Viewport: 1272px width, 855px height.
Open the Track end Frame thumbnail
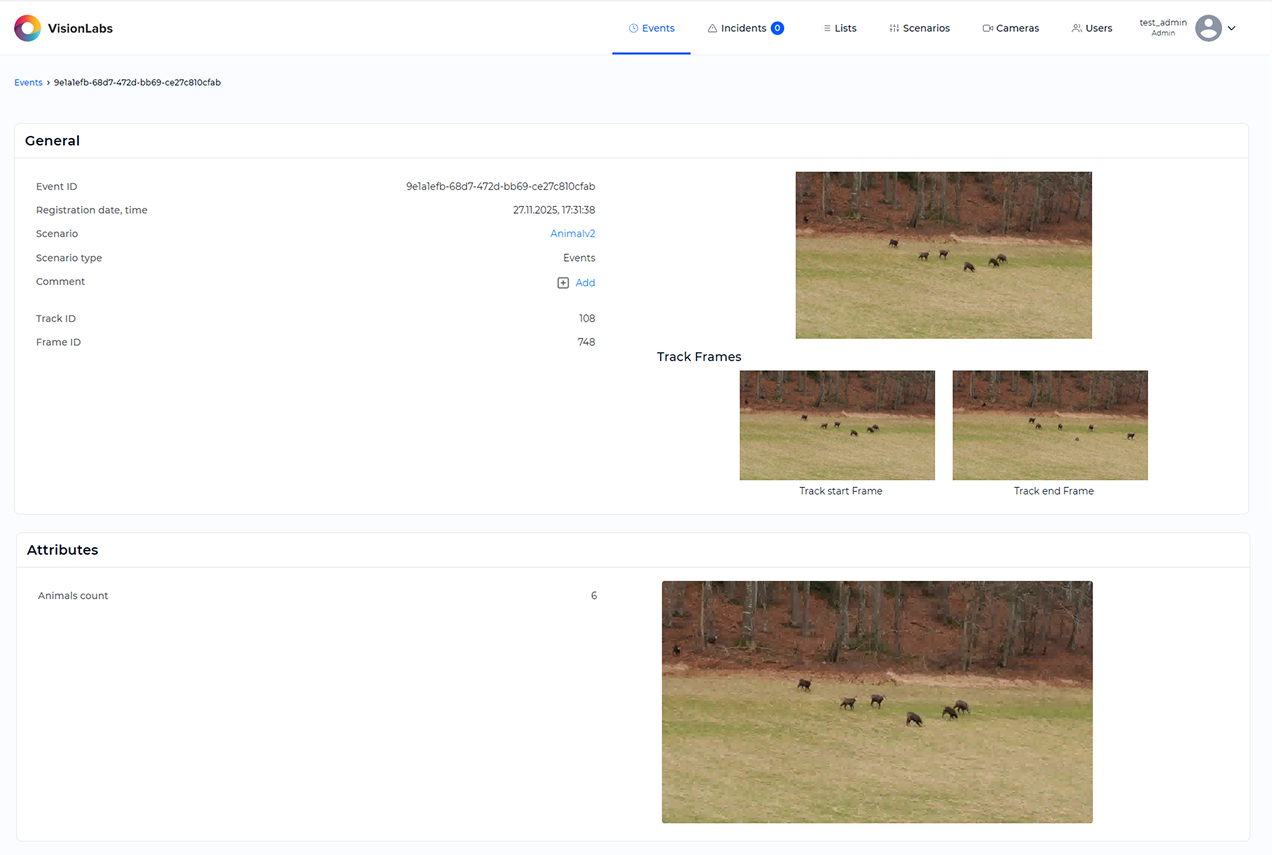click(x=1050, y=425)
